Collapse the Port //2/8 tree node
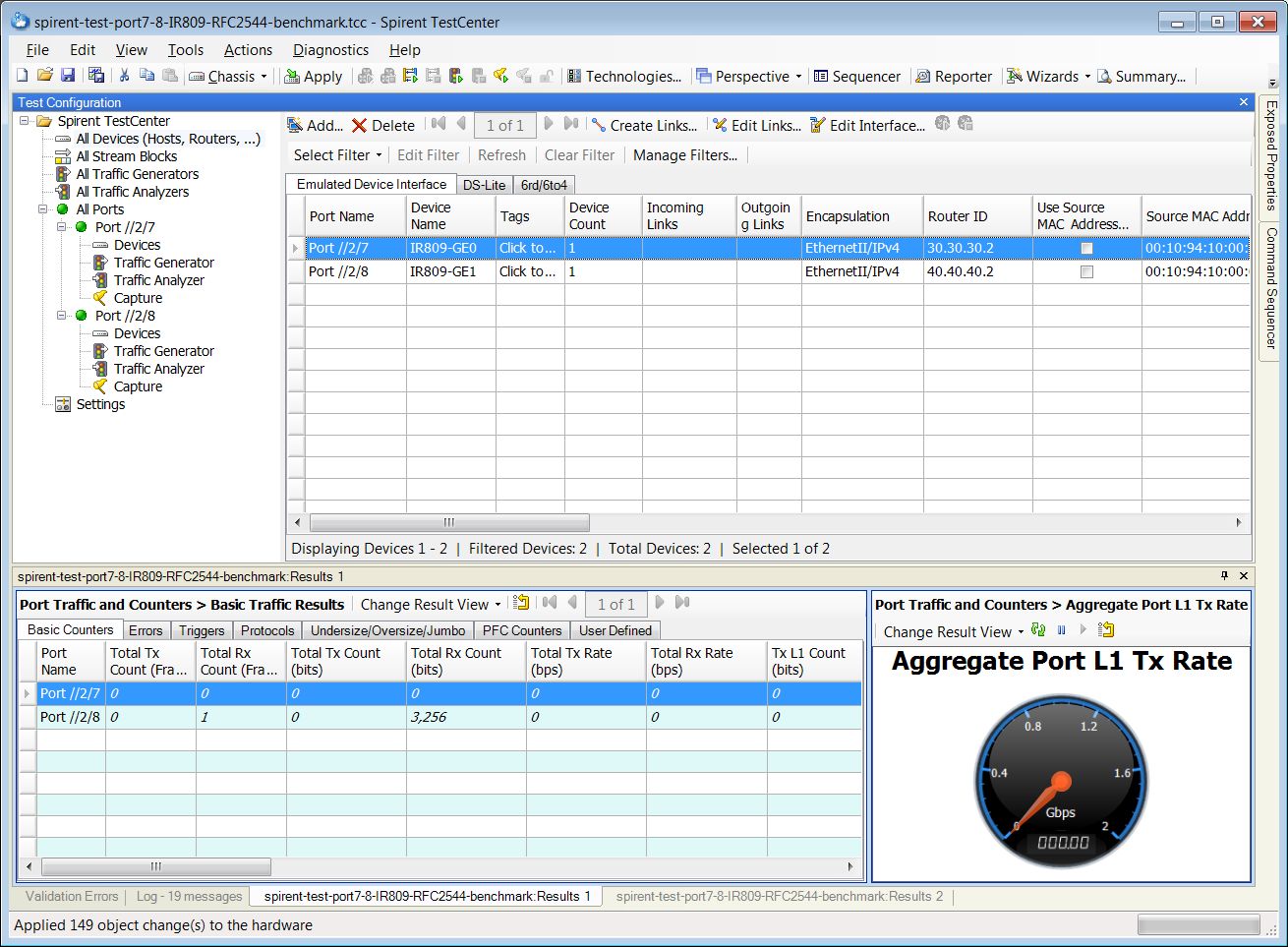Screen dimensions: 1288x947 coord(62,316)
